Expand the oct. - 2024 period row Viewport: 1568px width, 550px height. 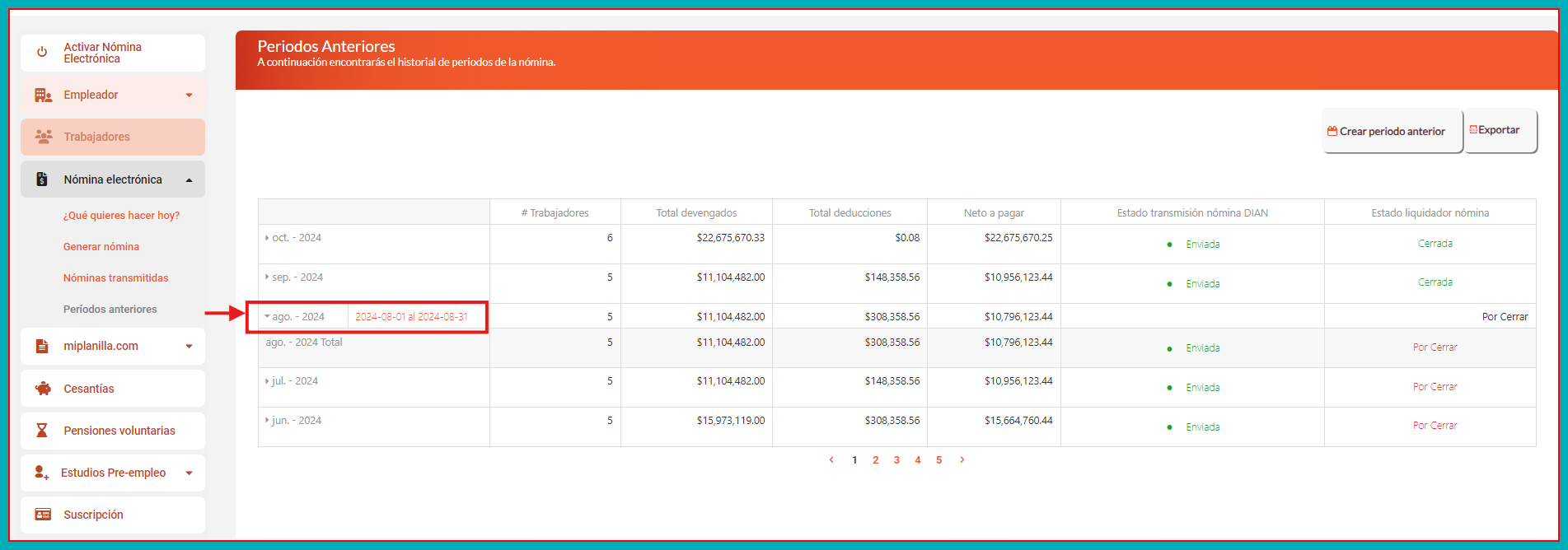(x=267, y=238)
